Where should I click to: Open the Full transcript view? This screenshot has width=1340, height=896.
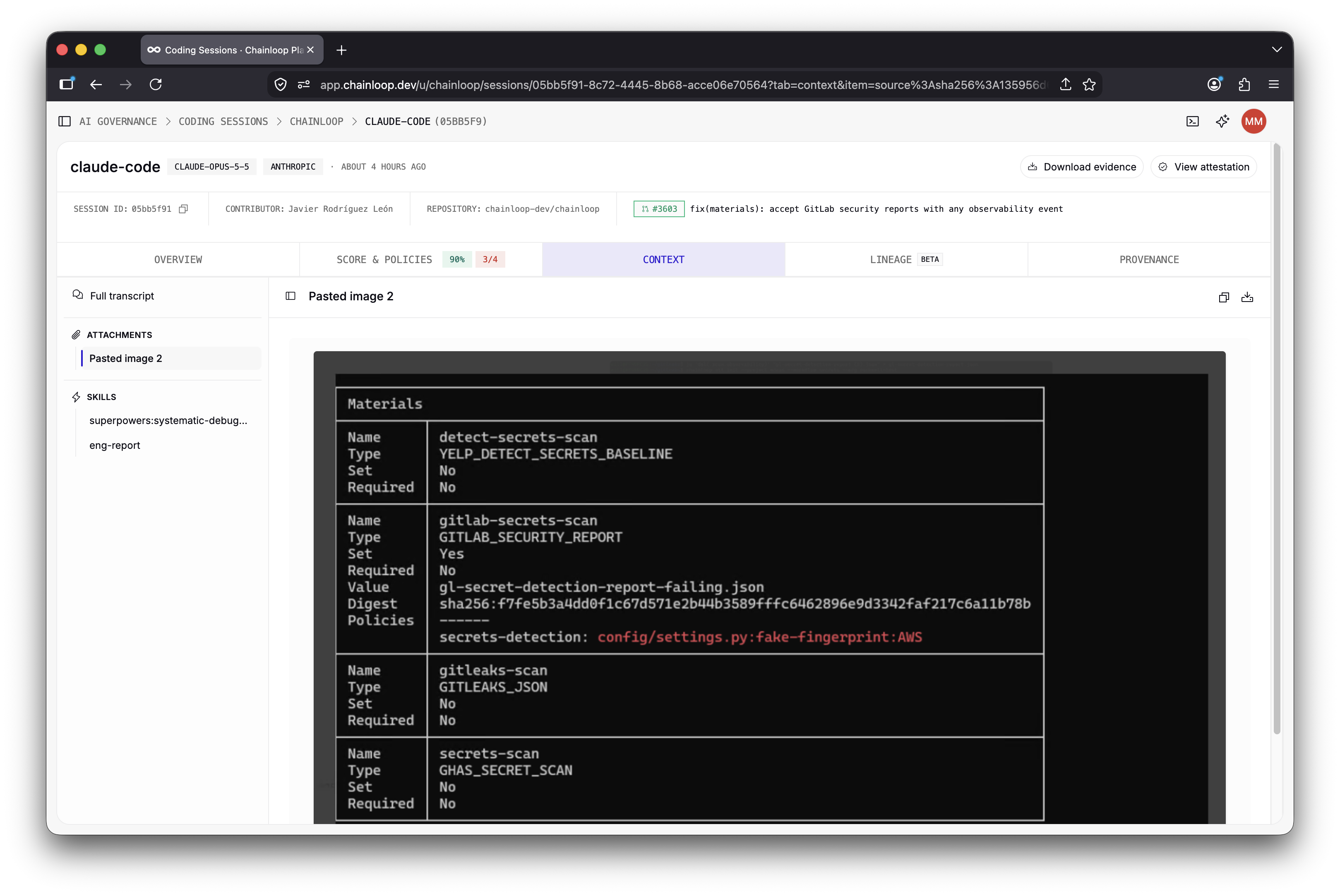point(122,296)
